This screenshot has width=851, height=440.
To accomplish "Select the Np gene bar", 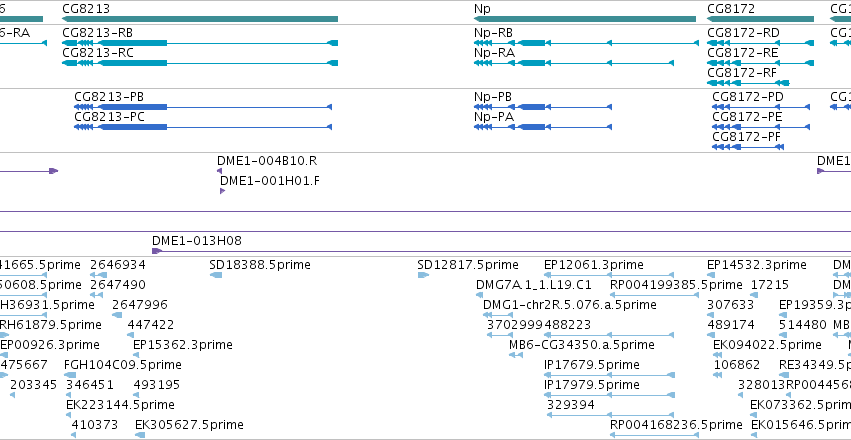I will pos(584,19).
